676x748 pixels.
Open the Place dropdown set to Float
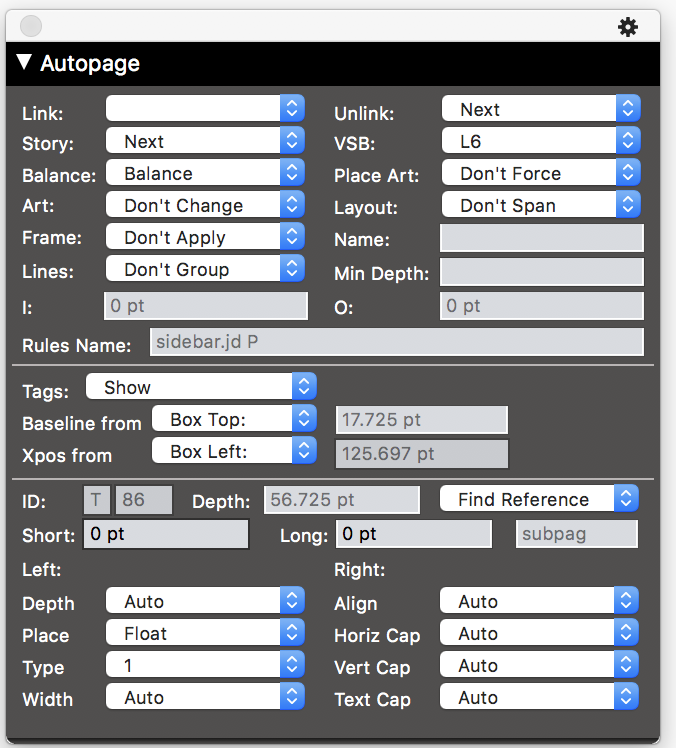pos(205,633)
